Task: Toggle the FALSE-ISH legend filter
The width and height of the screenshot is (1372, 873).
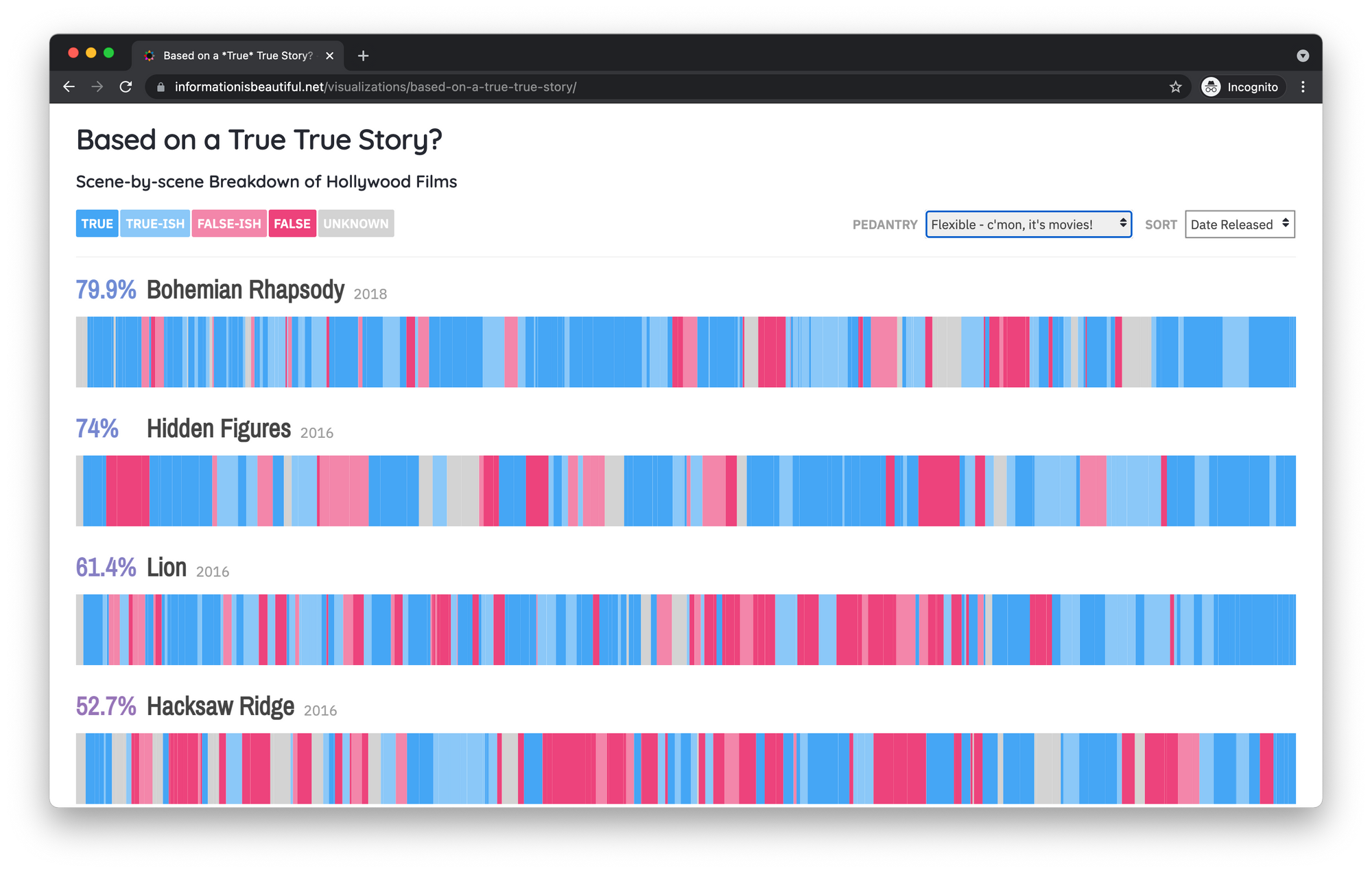Action: [229, 224]
